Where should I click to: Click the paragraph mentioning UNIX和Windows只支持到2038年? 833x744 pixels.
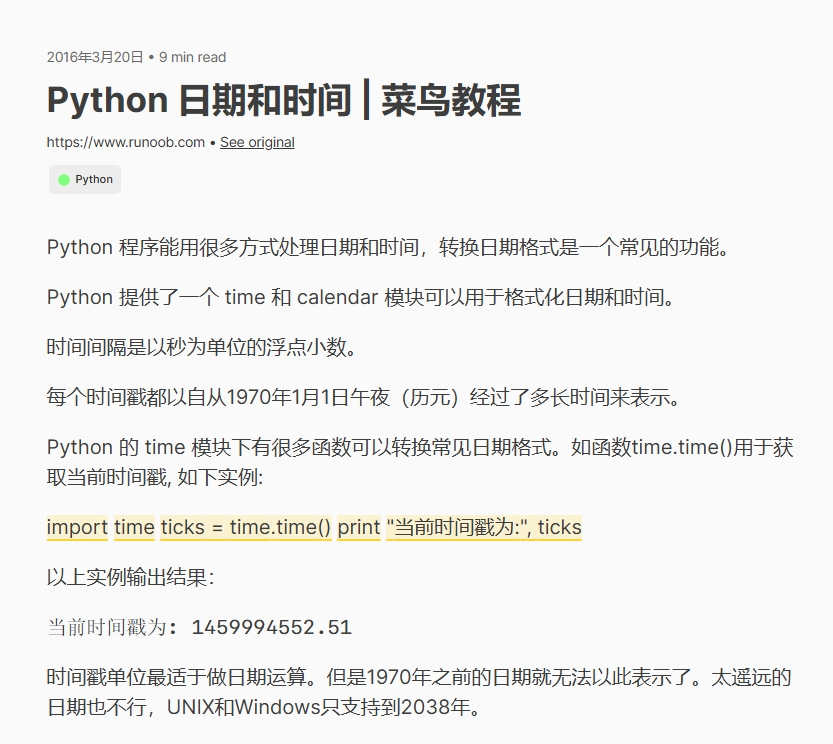point(419,693)
